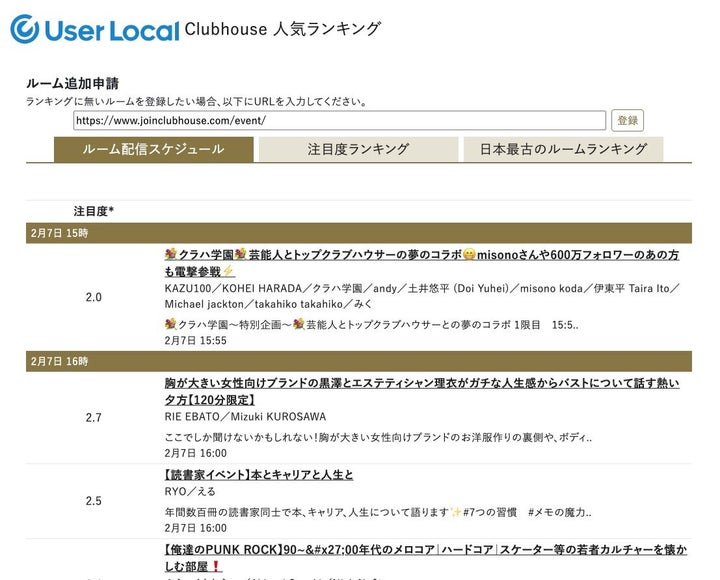Screen dimensions: 720x580
Task: Click the red exclamation mark after しむ部屋
Action: [x=215, y=566]
